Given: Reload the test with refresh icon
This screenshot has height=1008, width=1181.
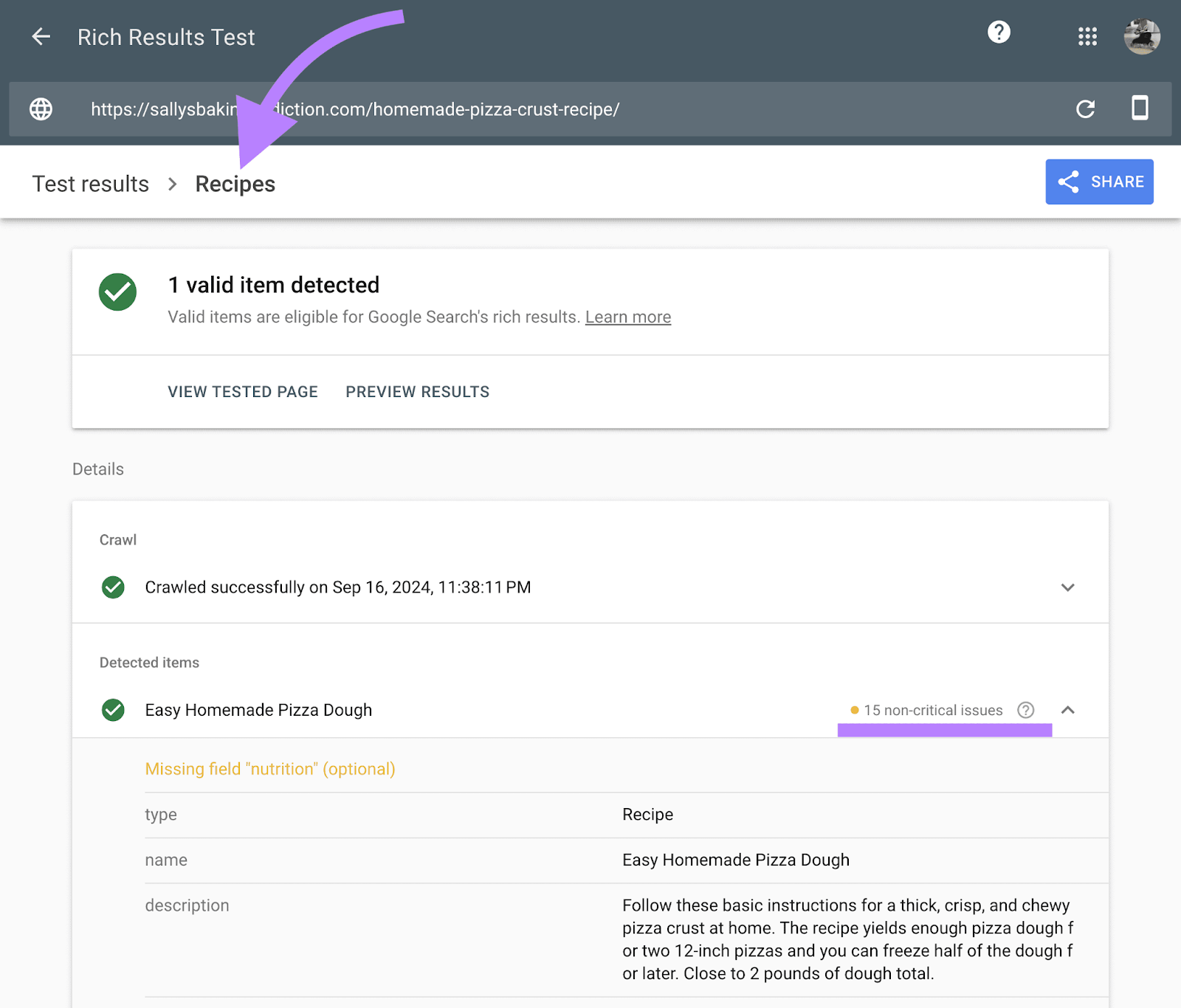Looking at the screenshot, I should click(x=1085, y=109).
